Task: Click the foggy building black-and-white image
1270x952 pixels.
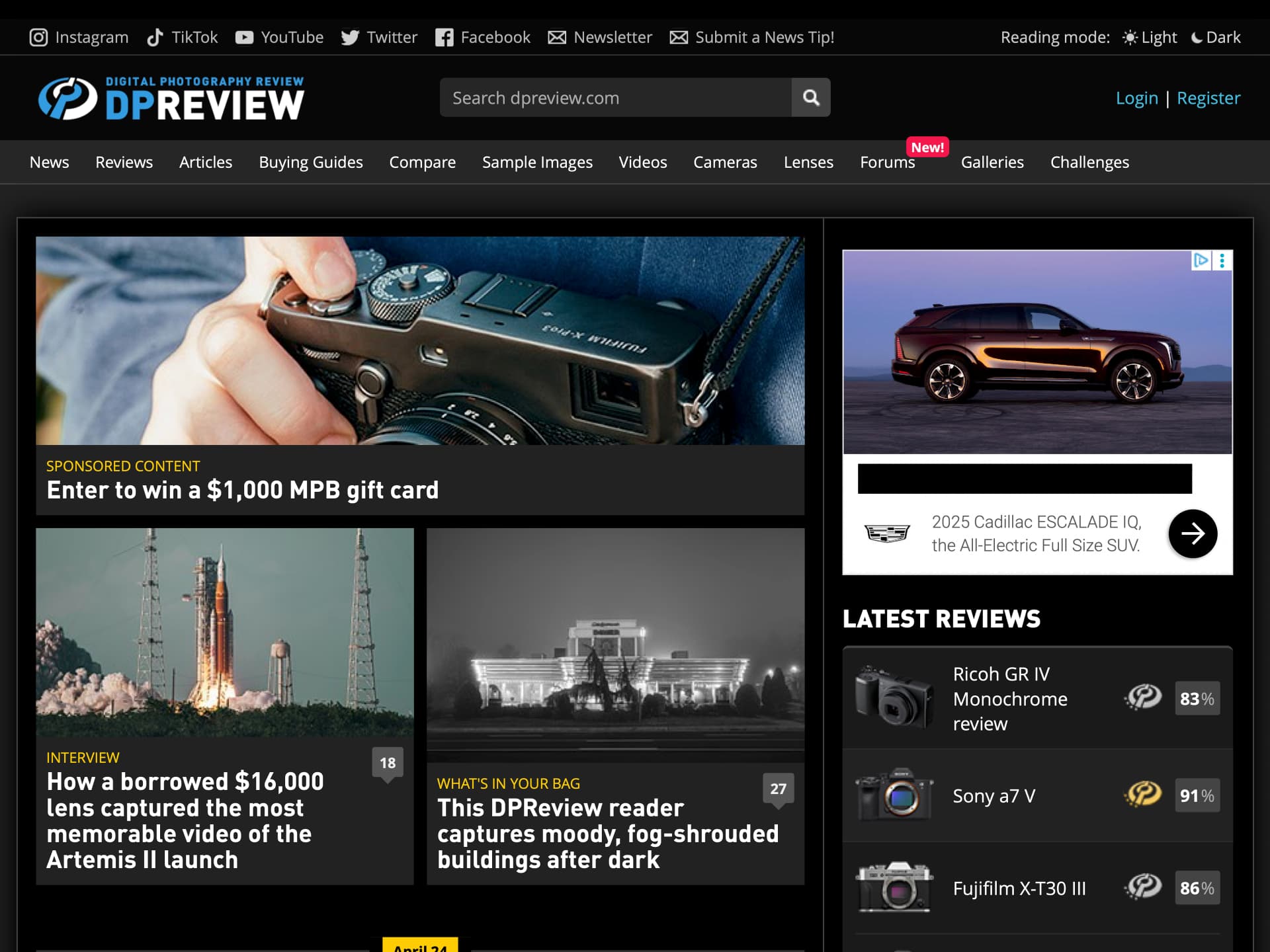Action: pyautogui.click(x=615, y=645)
